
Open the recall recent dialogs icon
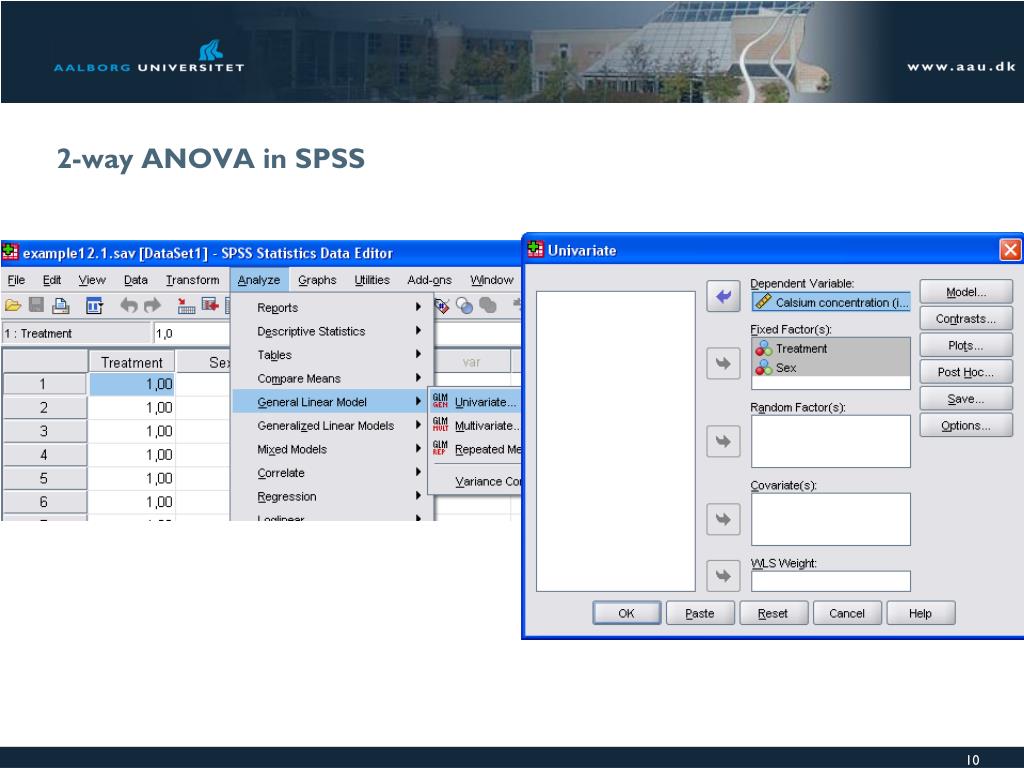pyautogui.click(x=94, y=305)
